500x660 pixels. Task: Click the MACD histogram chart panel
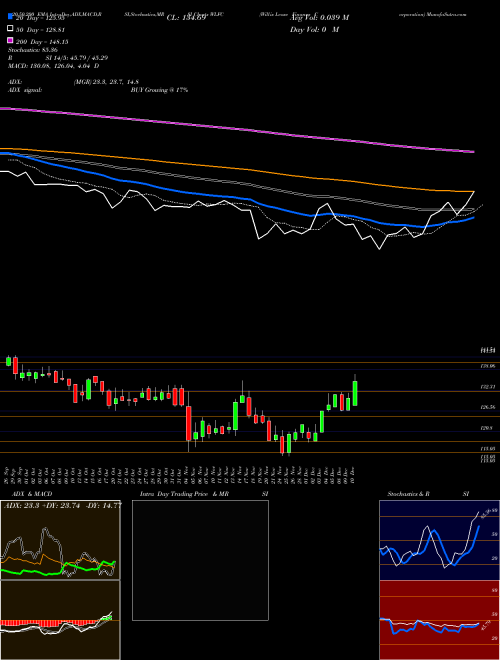(x=60, y=620)
